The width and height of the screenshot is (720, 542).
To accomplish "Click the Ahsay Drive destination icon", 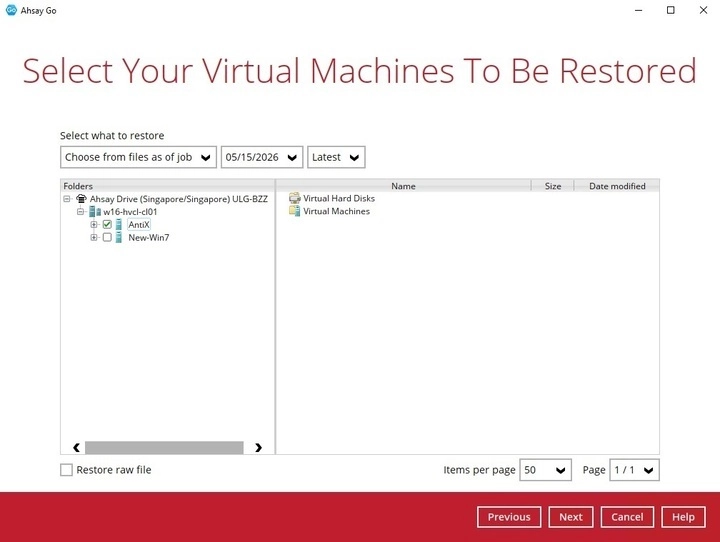I will [81, 199].
